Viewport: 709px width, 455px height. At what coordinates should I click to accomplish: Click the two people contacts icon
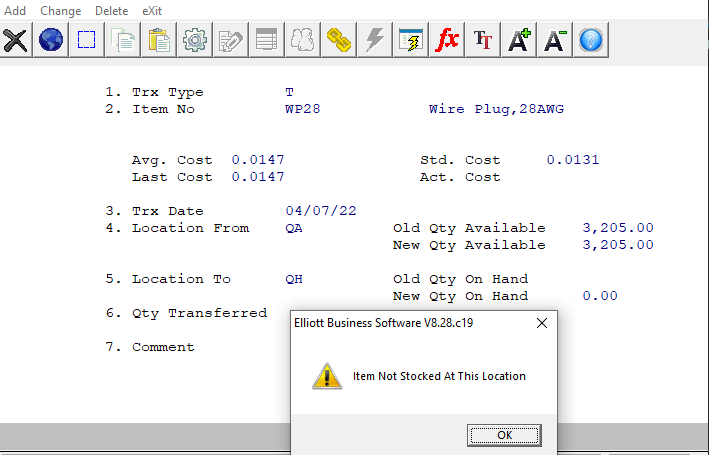coord(303,40)
